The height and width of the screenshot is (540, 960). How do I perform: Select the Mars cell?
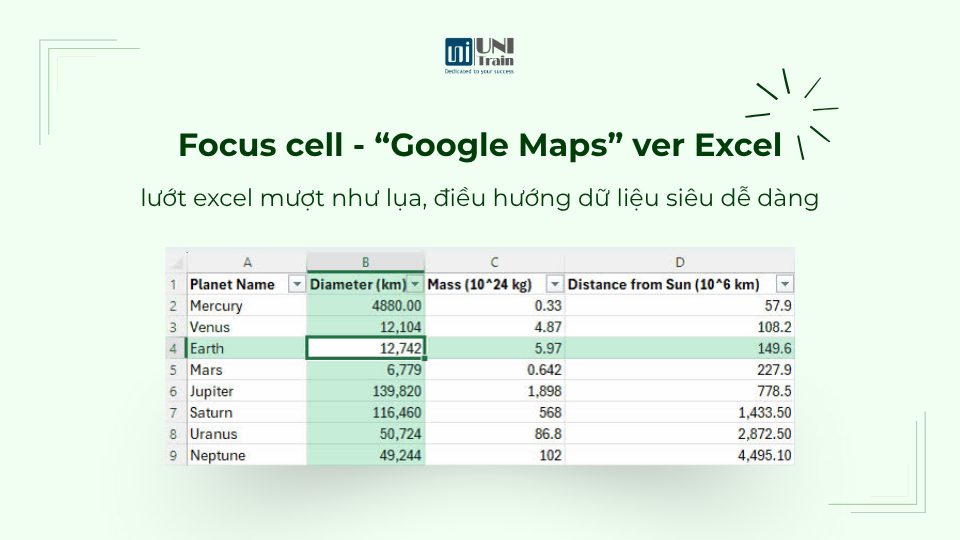coord(247,370)
